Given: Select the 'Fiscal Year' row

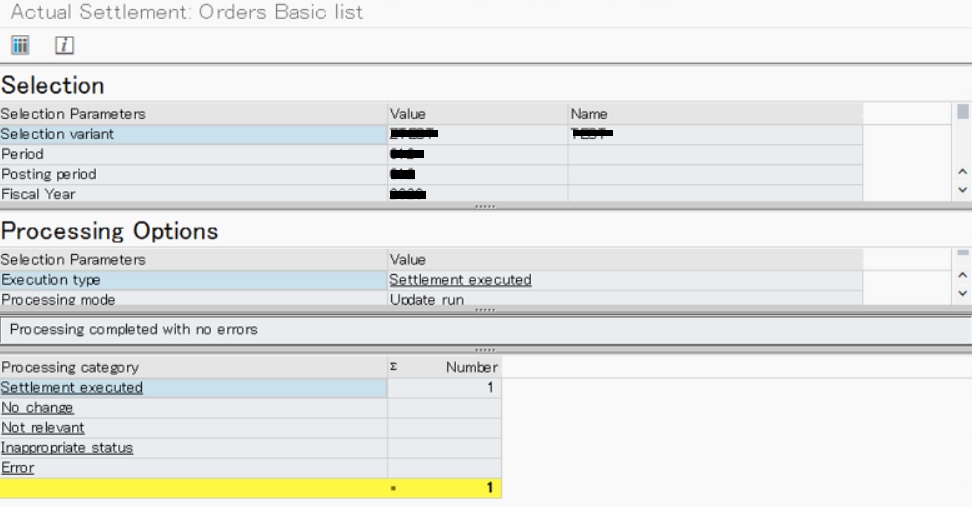Looking at the screenshot, I should pyautogui.click(x=37, y=194).
